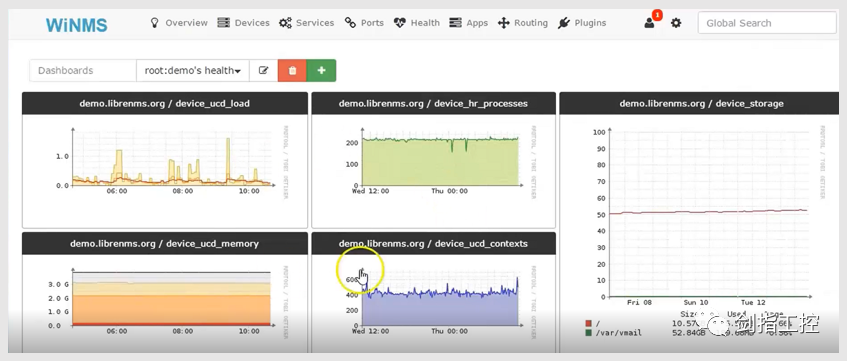Open the user account menu icon
The width and height of the screenshot is (847, 361).
coord(649,23)
